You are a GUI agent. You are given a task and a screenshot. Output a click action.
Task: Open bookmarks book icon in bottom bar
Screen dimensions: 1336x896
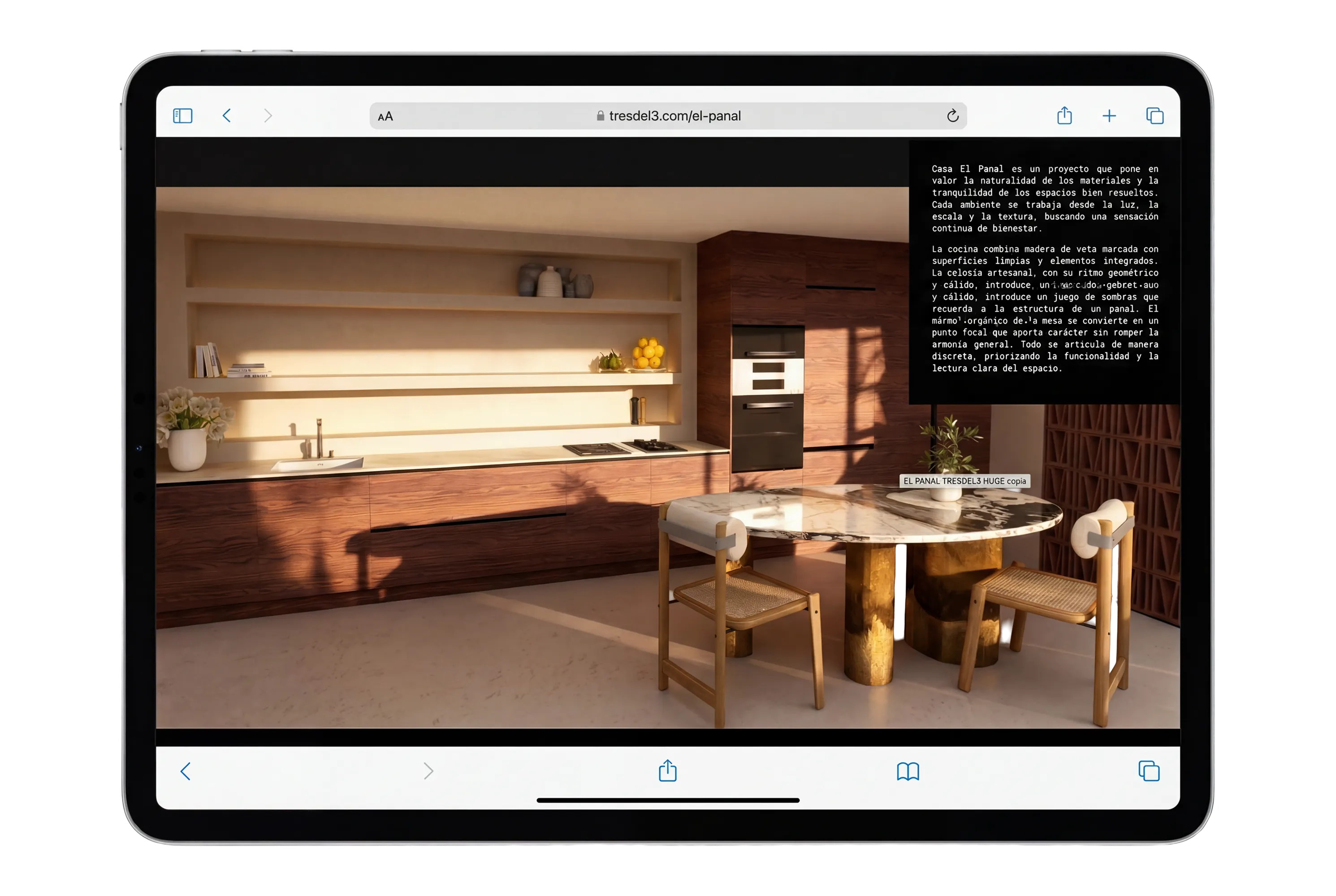[907, 771]
